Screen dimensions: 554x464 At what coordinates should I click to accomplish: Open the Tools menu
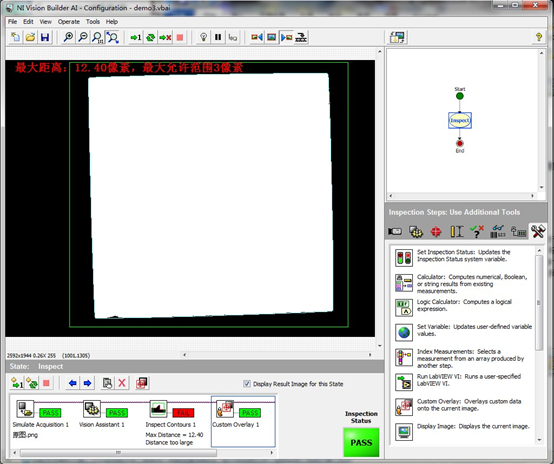[x=93, y=22]
